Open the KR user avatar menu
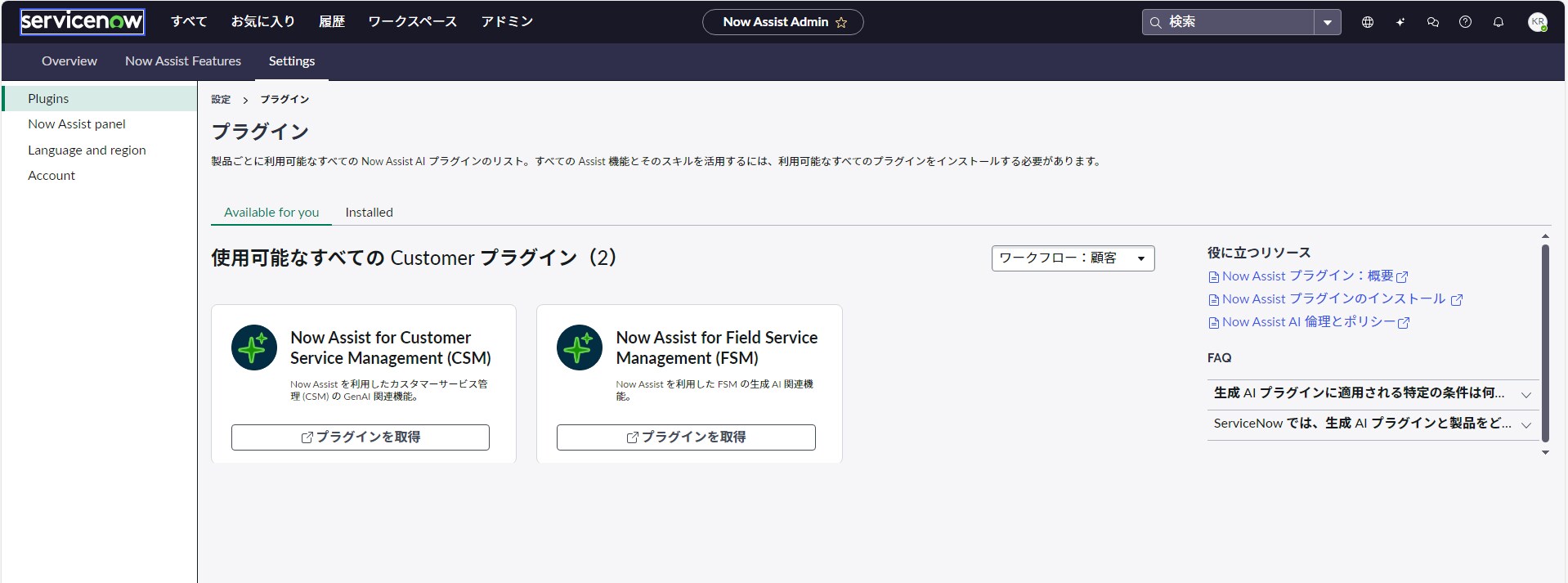The width and height of the screenshot is (1568, 583). click(x=1538, y=22)
